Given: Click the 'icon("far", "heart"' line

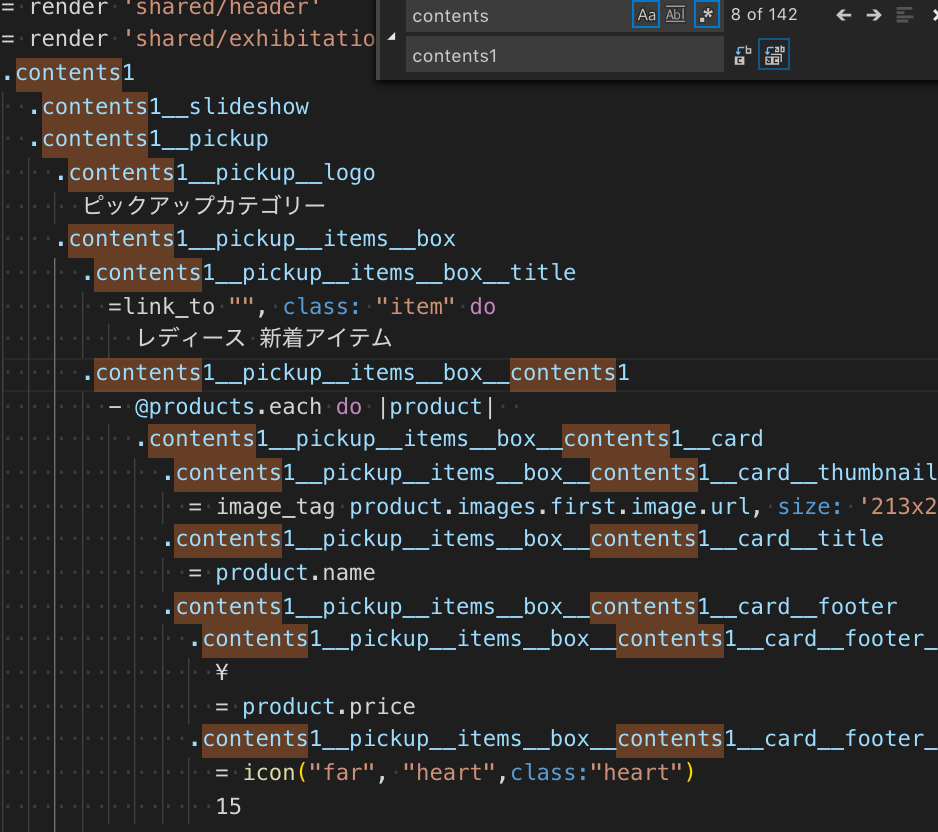Looking at the screenshot, I should (455, 772).
